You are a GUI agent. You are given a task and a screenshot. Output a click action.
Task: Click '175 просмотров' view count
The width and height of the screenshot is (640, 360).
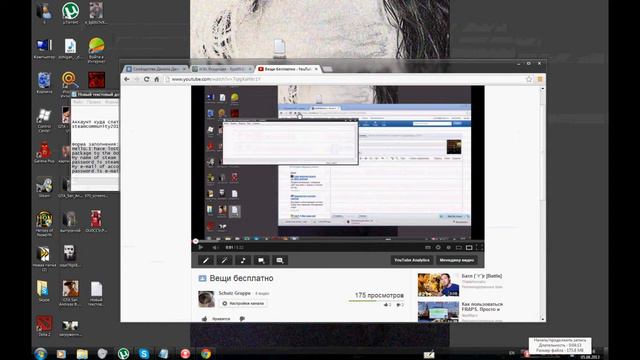[x=379, y=295]
